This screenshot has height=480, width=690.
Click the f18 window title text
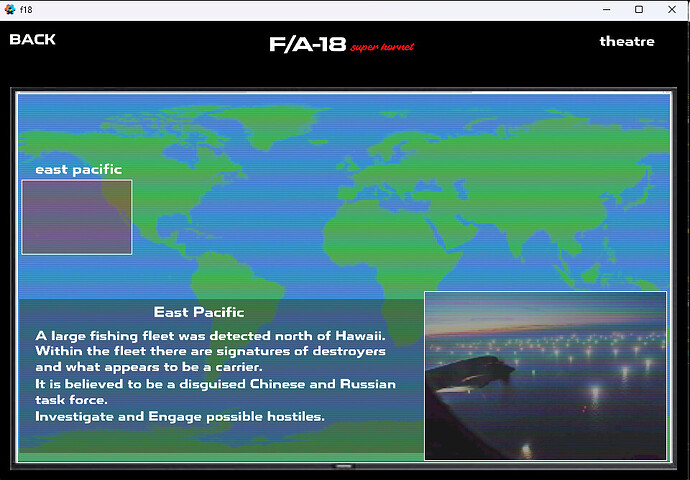tap(26, 9)
